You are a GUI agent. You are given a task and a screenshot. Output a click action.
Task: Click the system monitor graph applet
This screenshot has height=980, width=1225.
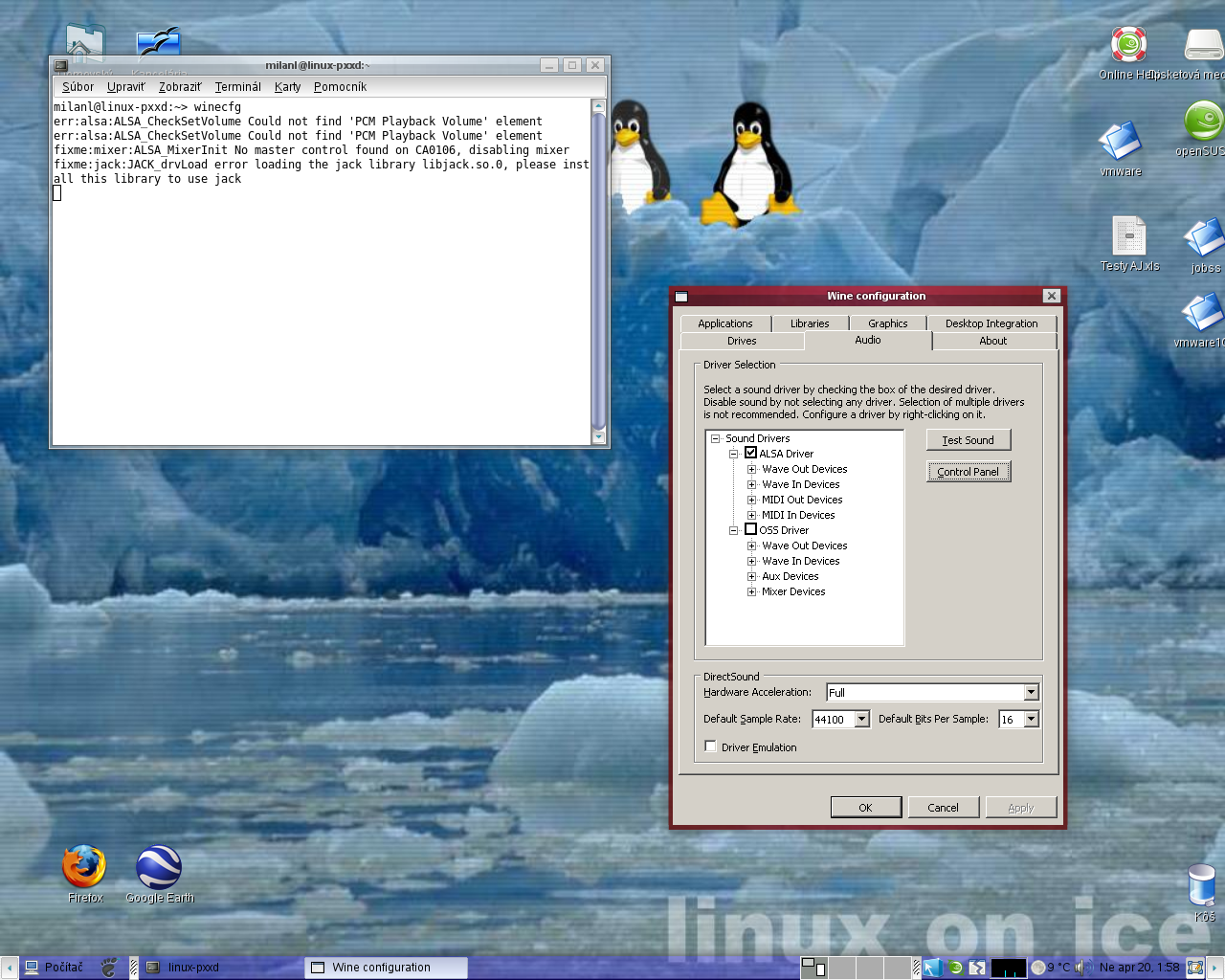(1009, 968)
